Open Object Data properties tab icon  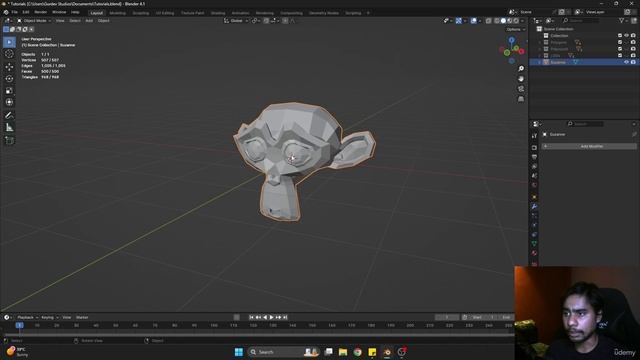pos(534,244)
